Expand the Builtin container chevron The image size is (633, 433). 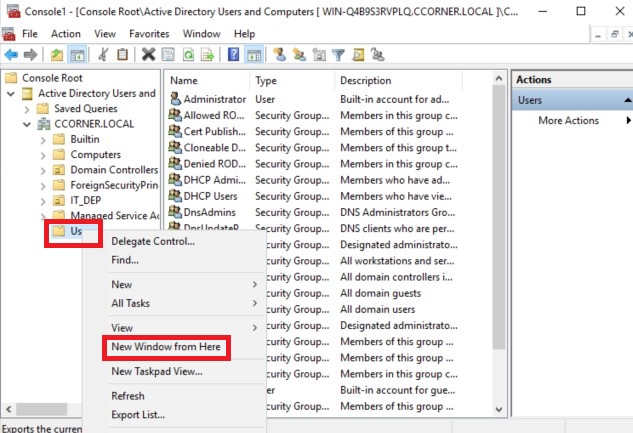coord(43,140)
